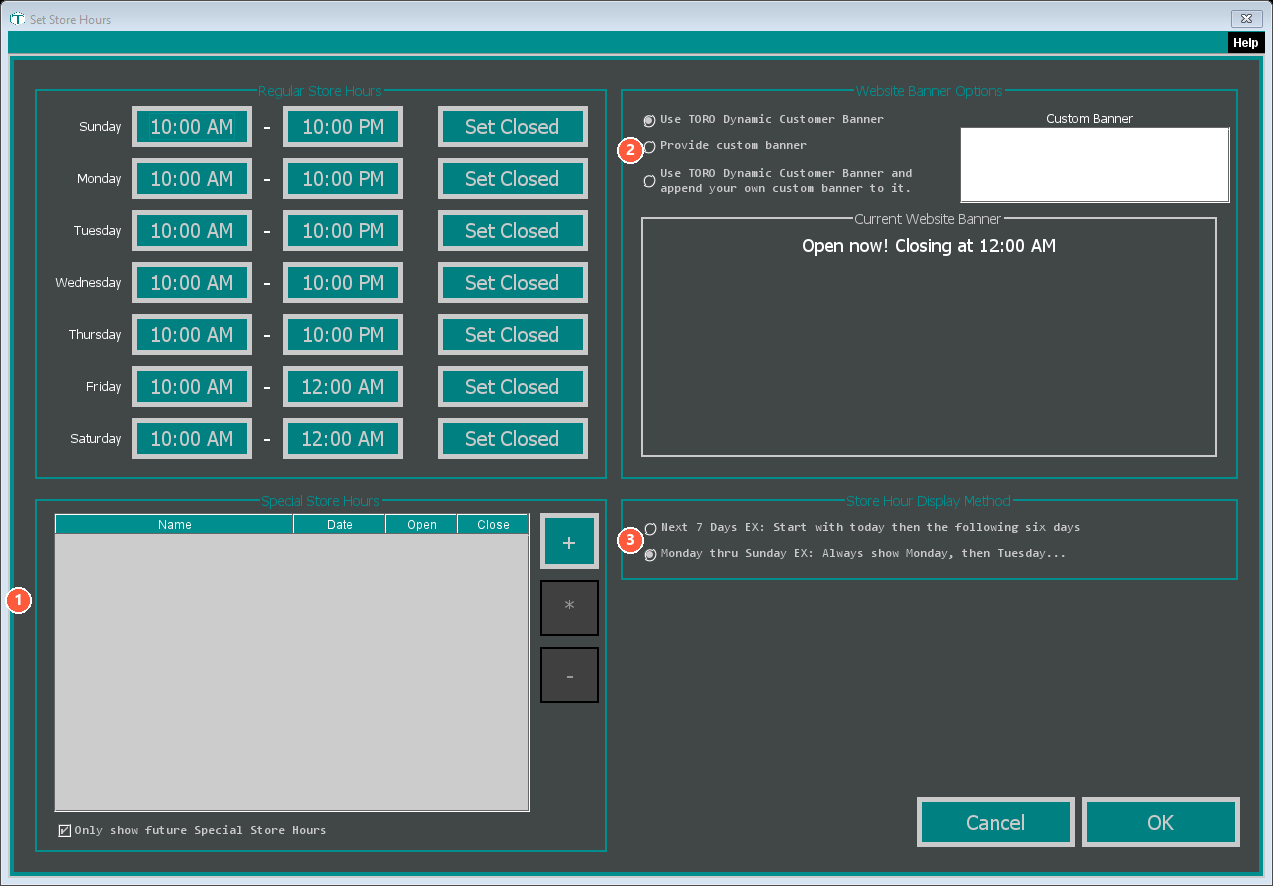Viewport: 1273px width, 886px height.
Task: Click Sunday closing time 10:00 PM
Action: coord(343,127)
